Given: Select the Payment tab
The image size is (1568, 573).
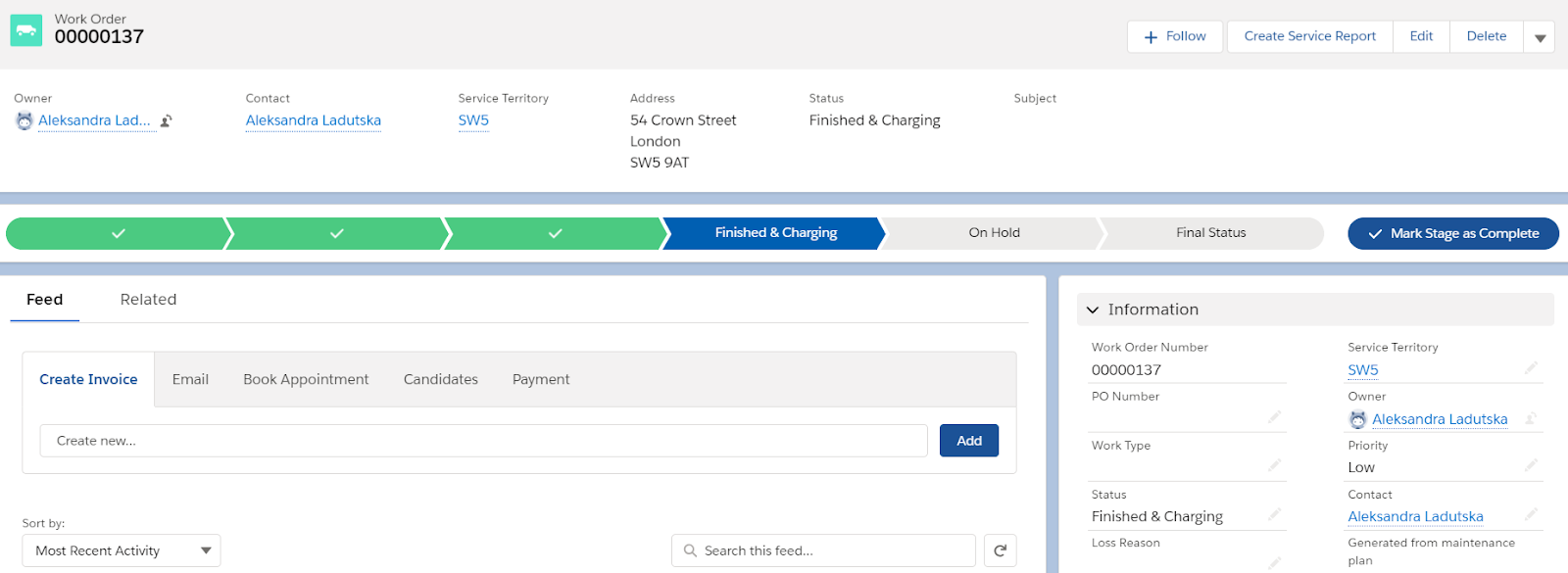Looking at the screenshot, I should [541, 379].
